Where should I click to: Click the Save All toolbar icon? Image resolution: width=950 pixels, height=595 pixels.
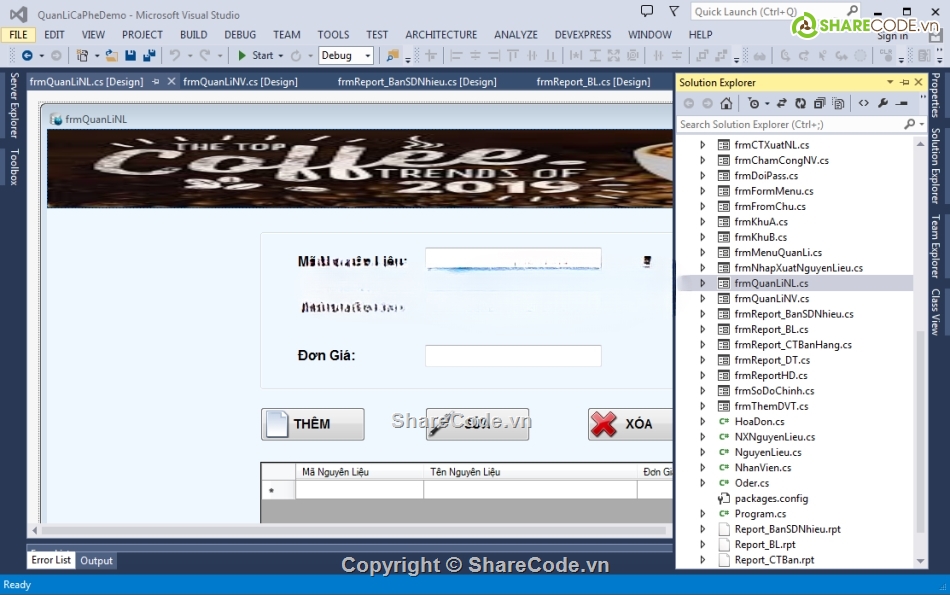pos(149,56)
